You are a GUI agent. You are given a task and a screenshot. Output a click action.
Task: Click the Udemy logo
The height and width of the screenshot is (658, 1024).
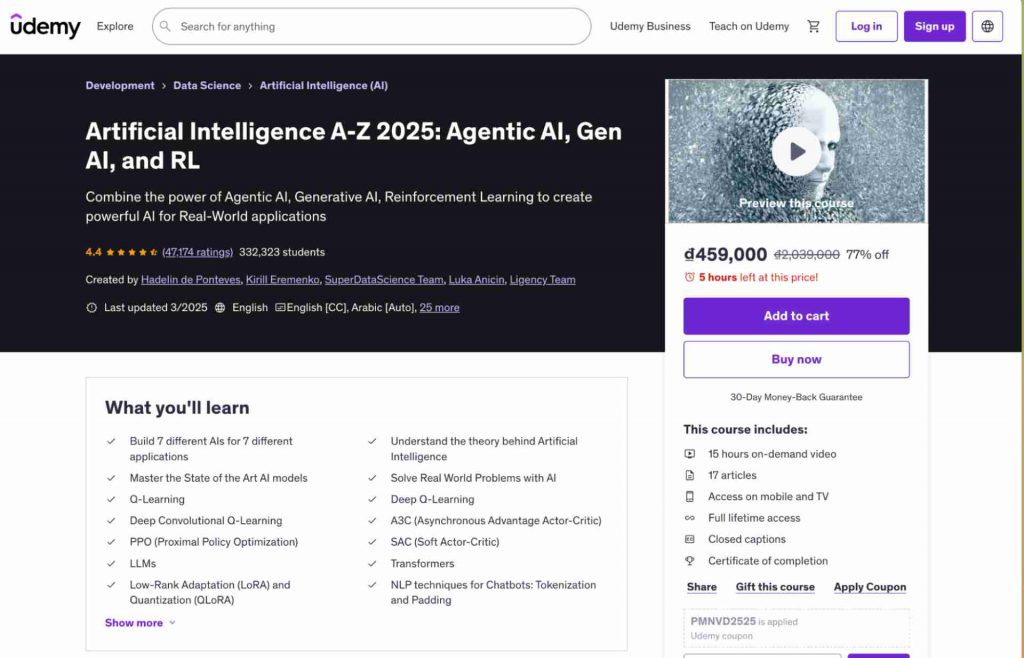45,27
